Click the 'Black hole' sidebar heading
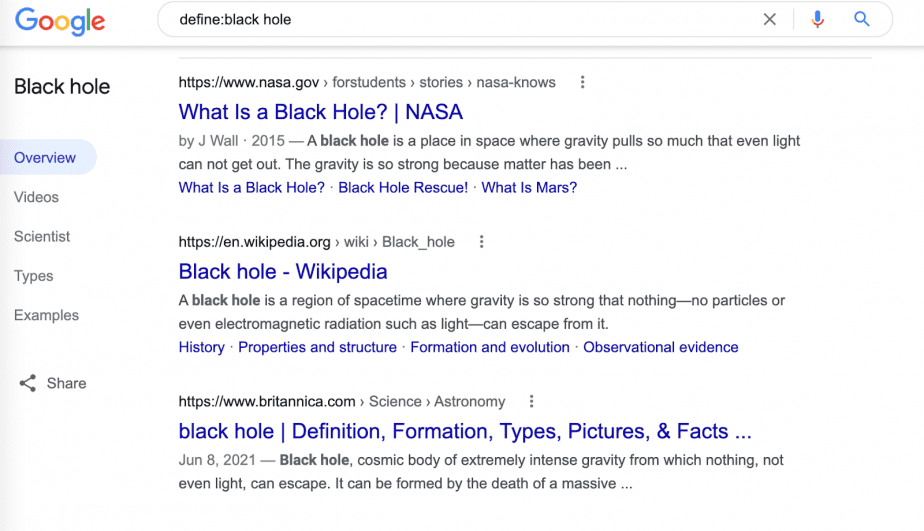924x531 pixels. [x=62, y=87]
